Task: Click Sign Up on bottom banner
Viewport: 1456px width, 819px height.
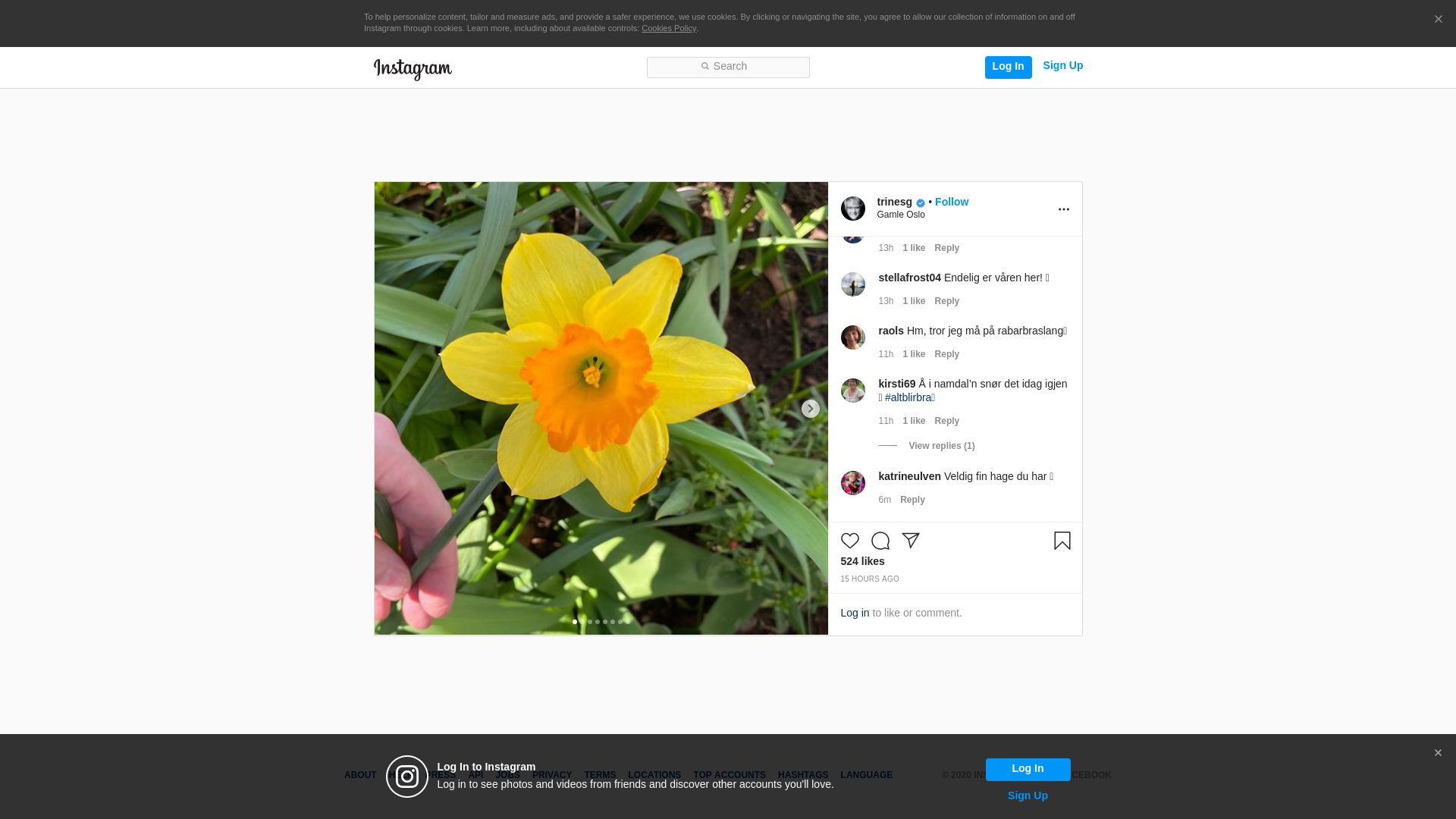Action: tap(1028, 795)
